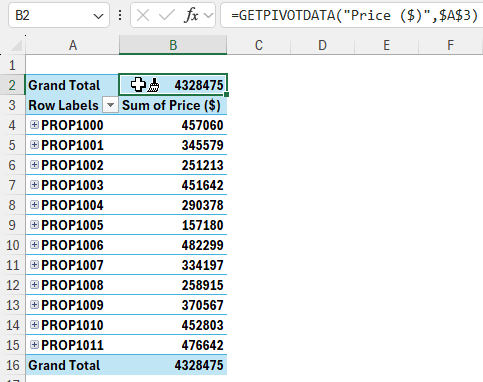The height and width of the screenshot is (382, 483).
Task: Expand the PROP1006 row
Action: (34, 245)
